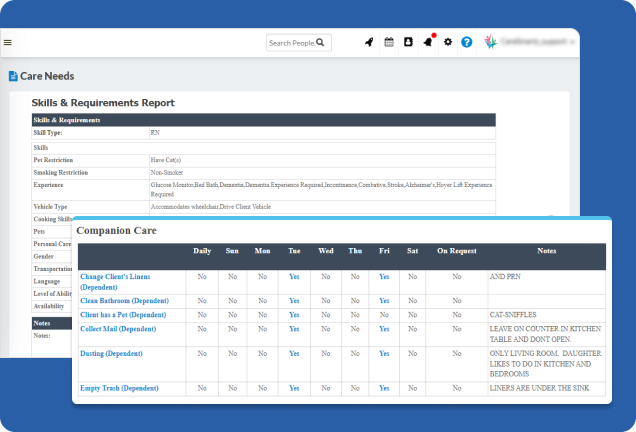The height and width of the screenshot is (432, 636).
Task: Click Tue Yes for Client has a Pet
Action: pyautogui.click(x=294, y=315)
